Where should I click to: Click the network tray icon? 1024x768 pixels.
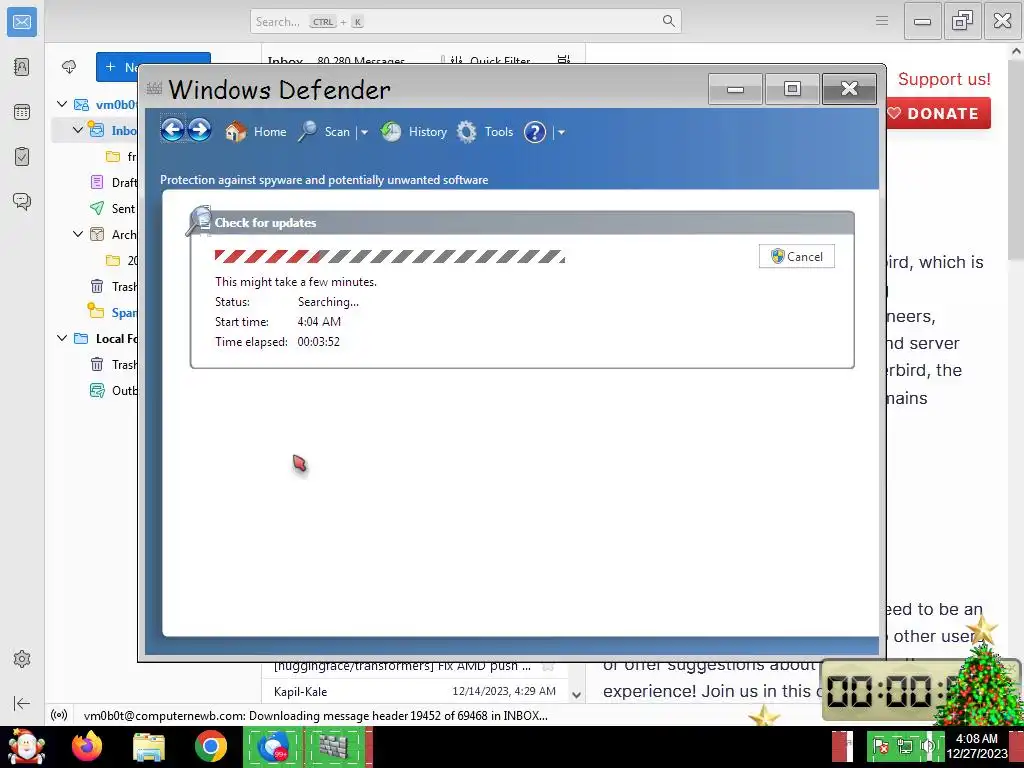coord(905,746)
